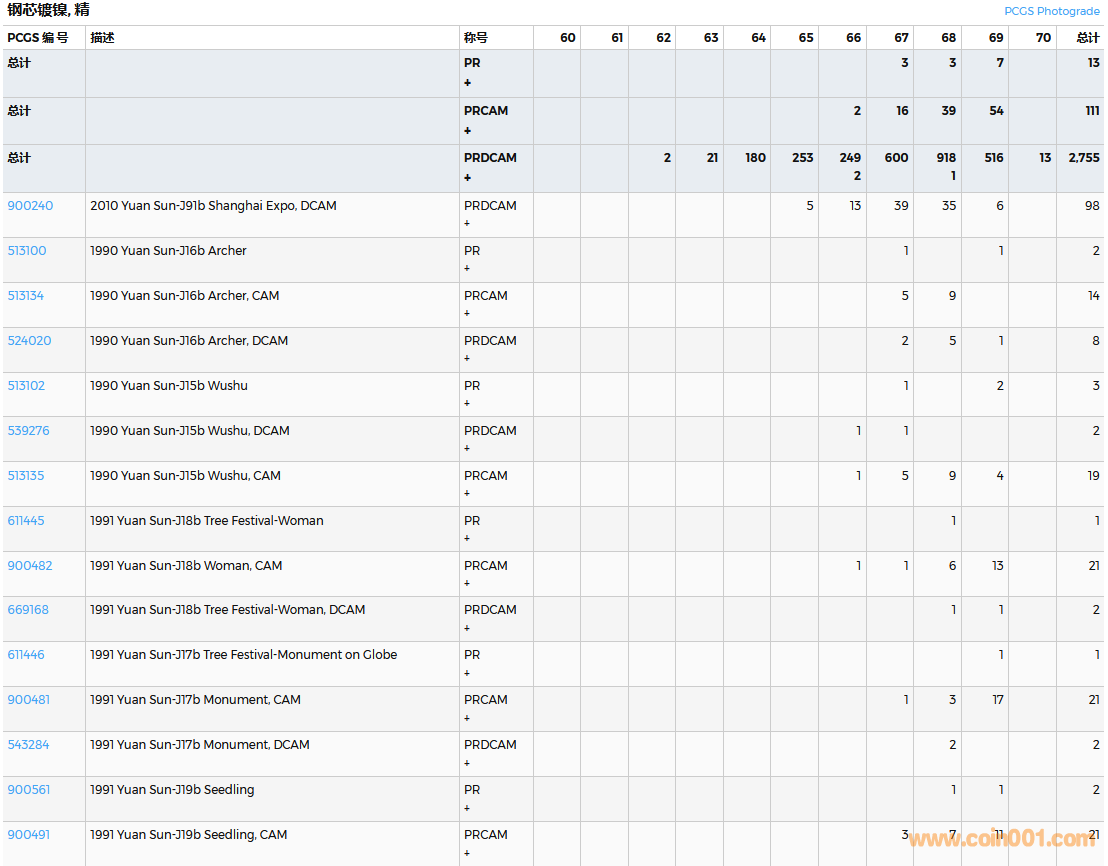Expand plus for 1990 Archer PR row
This screenshot has height=866, width=1108.
tap(467, 269)
